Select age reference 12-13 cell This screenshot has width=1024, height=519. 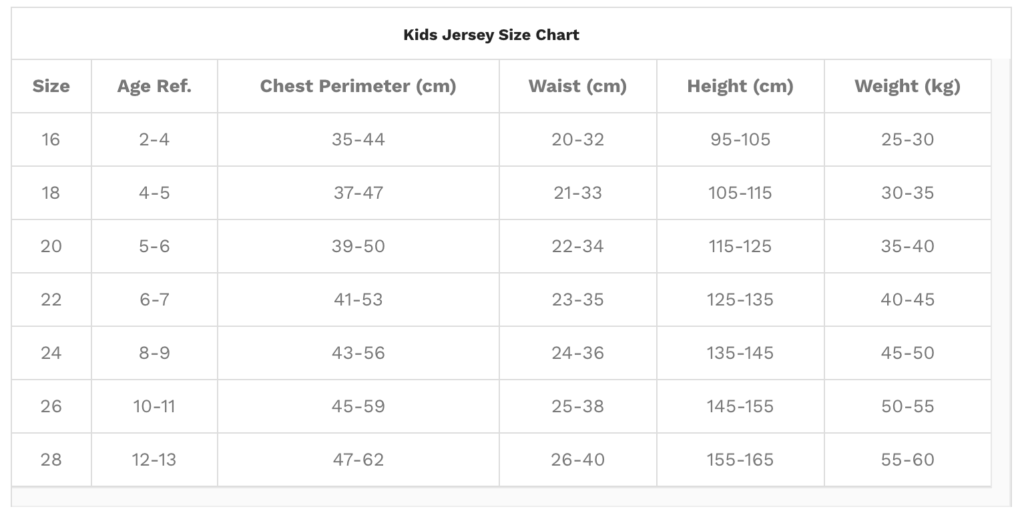point(154,460)
